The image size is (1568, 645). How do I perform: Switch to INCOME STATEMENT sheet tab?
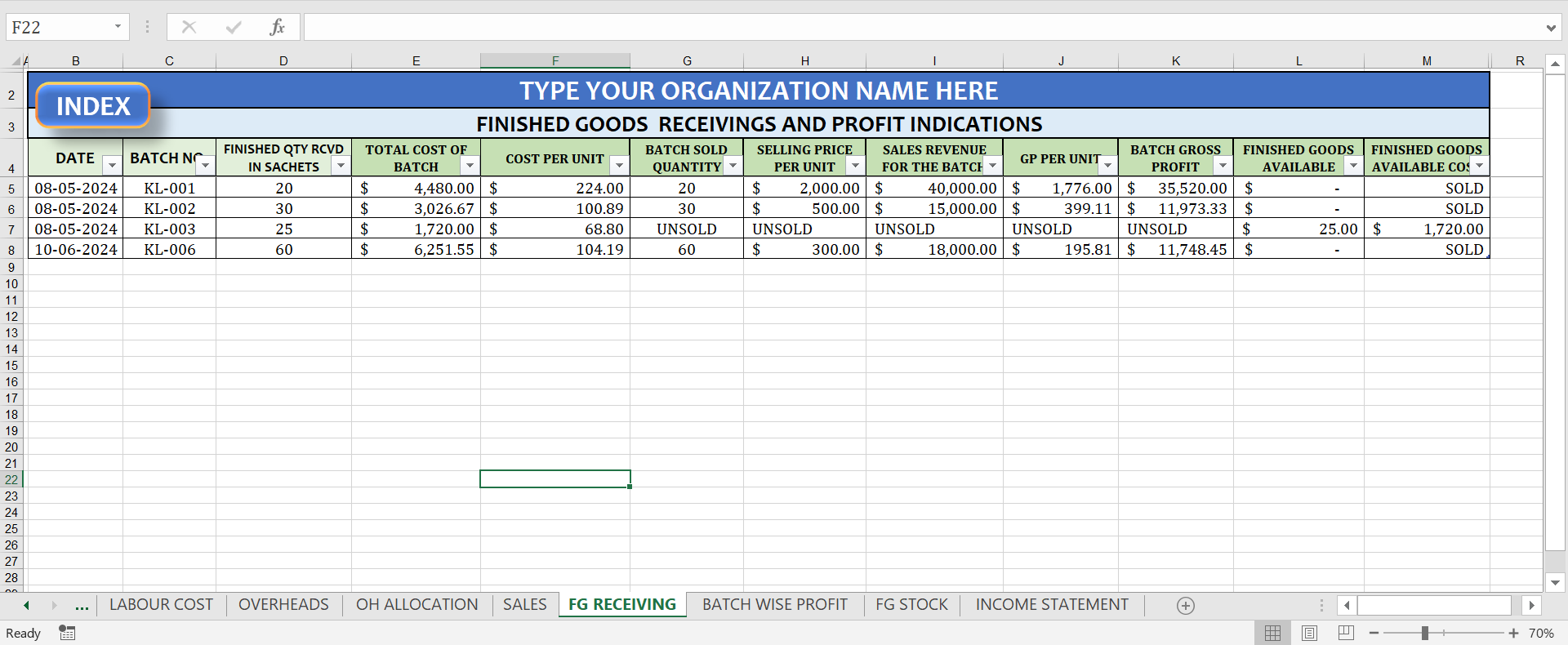1052,605
